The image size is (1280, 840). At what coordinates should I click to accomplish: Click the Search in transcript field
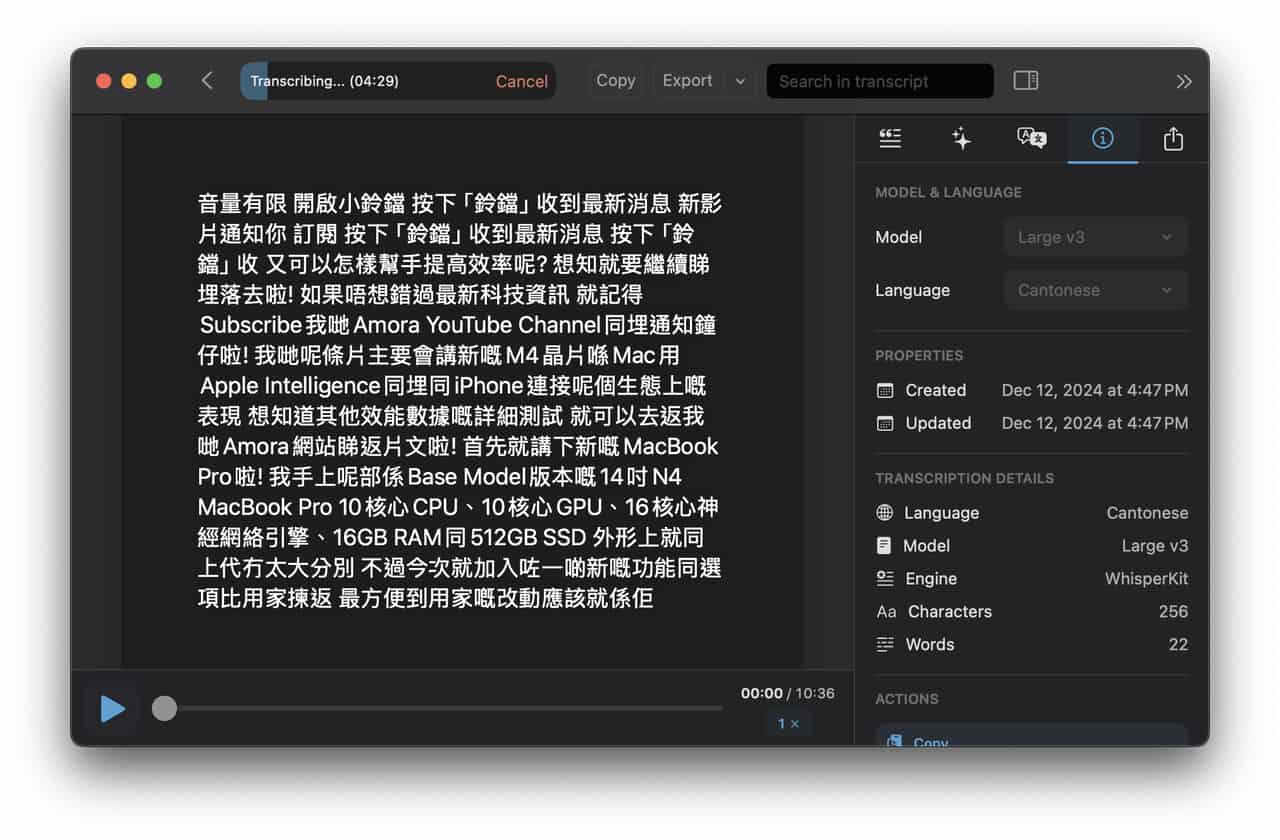coord(880,82)
